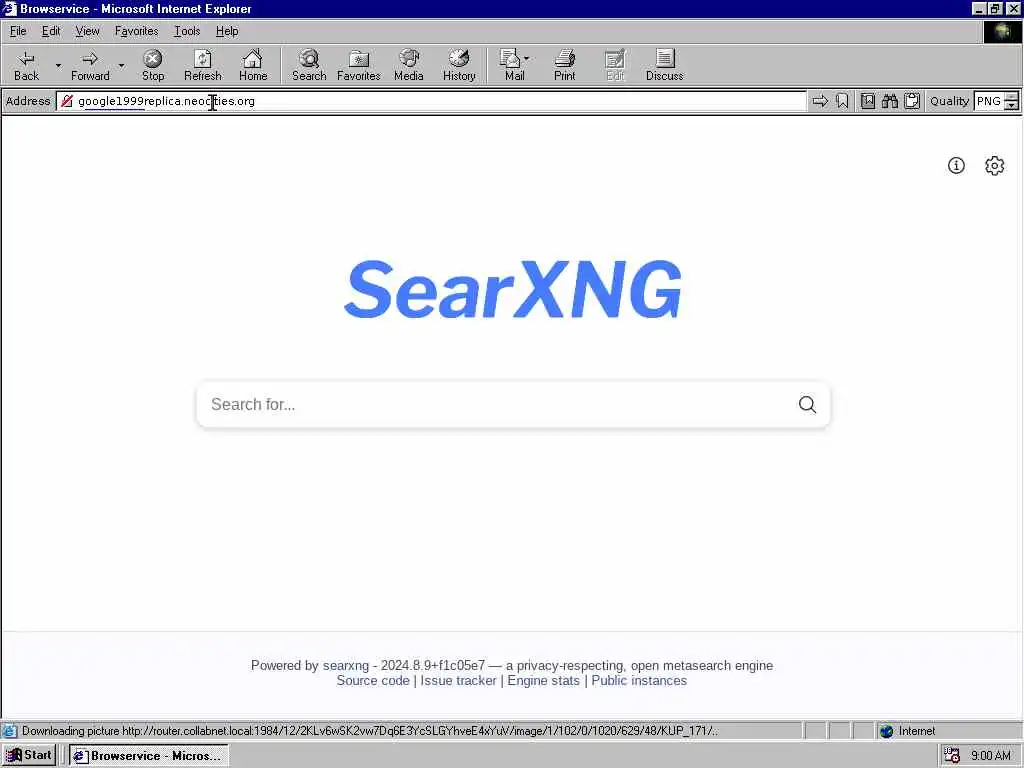Viewport: 1024px width, 768px height.
Task: Open the File menu
Action: [x=18, y=31]
